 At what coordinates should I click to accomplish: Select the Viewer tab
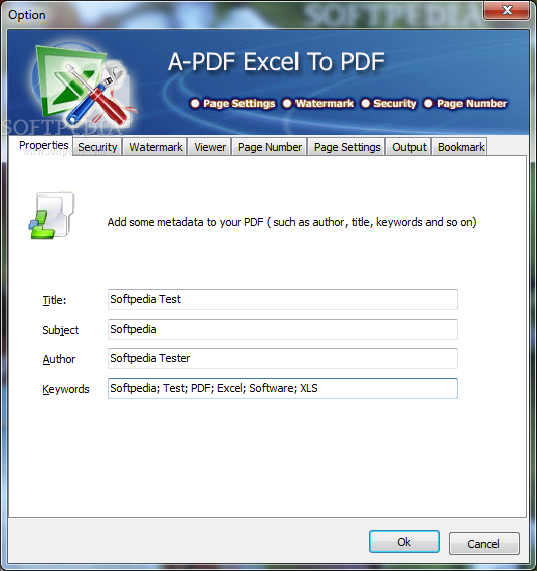point(210,147)
